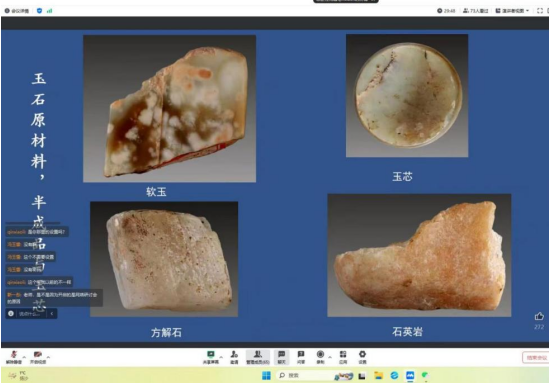
Task: Click the meeting timer showing 29:48
Action: [446, 11]
